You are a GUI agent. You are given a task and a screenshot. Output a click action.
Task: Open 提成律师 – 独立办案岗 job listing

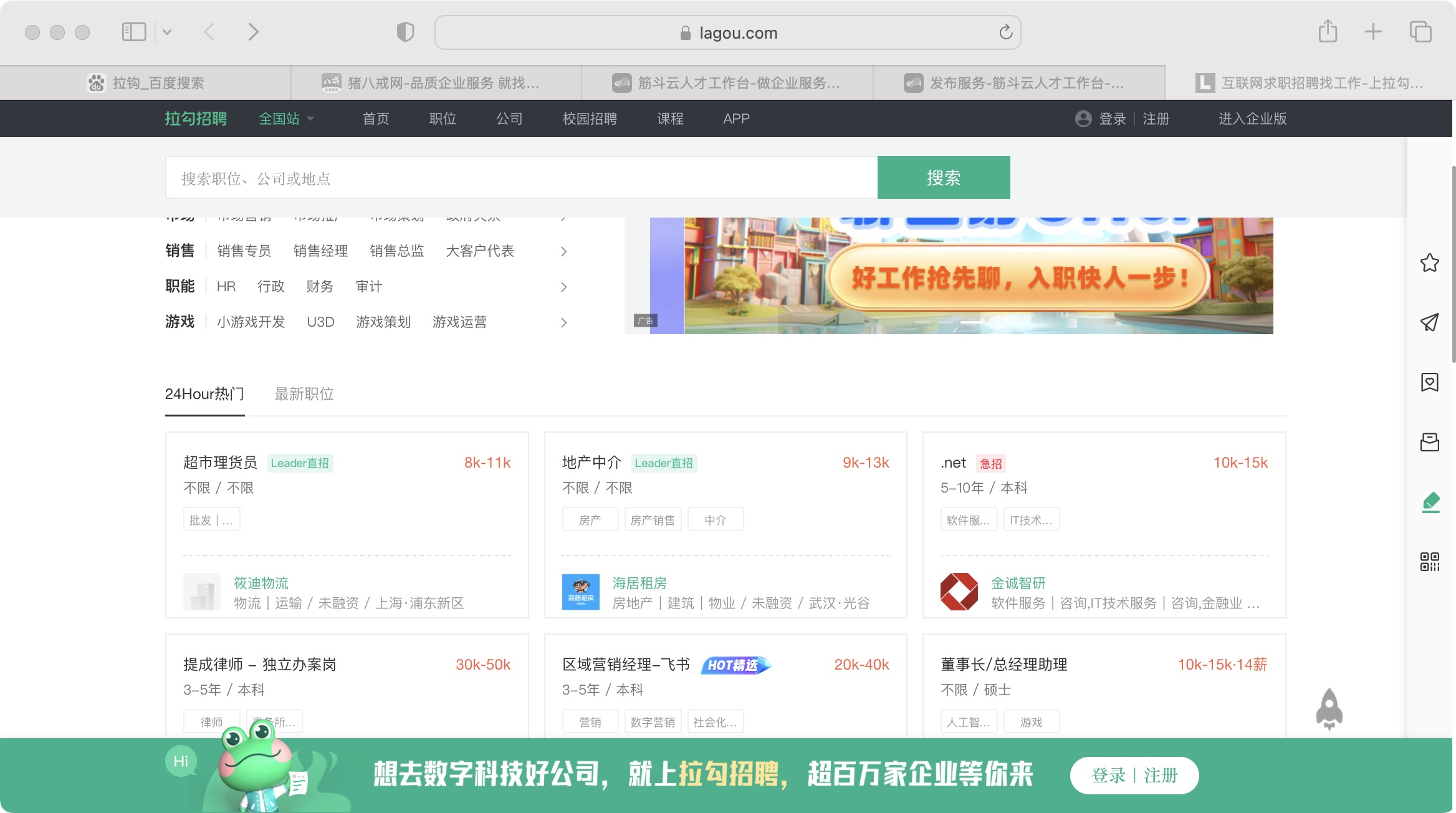(260, 665)
